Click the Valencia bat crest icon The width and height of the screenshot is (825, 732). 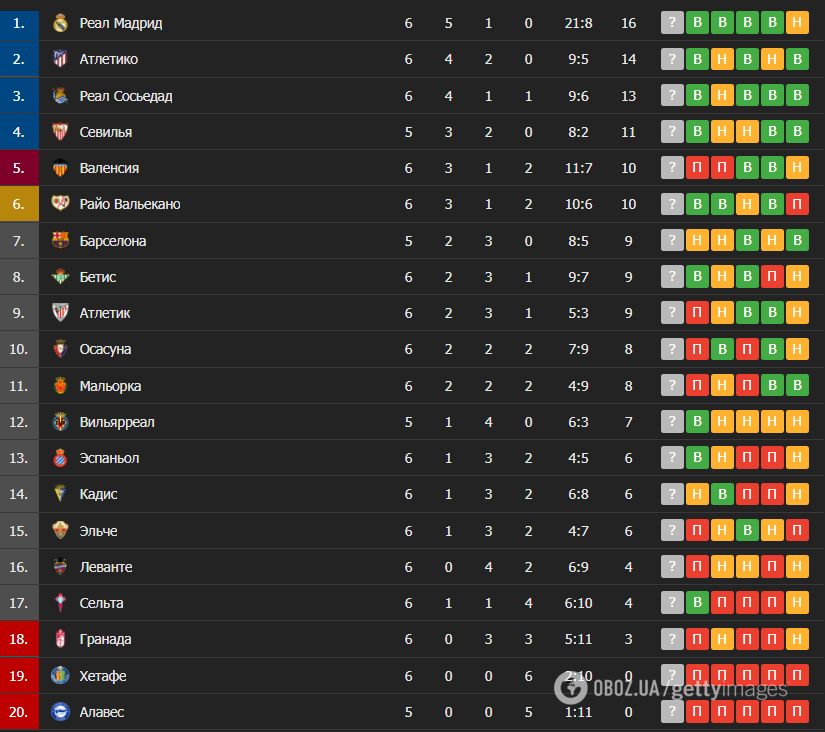(61, 168)
